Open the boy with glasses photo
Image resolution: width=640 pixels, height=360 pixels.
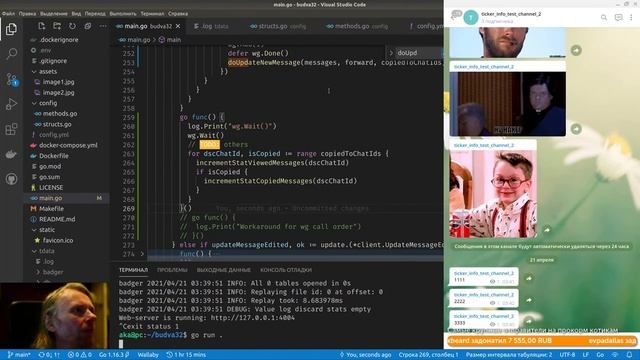click(493, 194)
